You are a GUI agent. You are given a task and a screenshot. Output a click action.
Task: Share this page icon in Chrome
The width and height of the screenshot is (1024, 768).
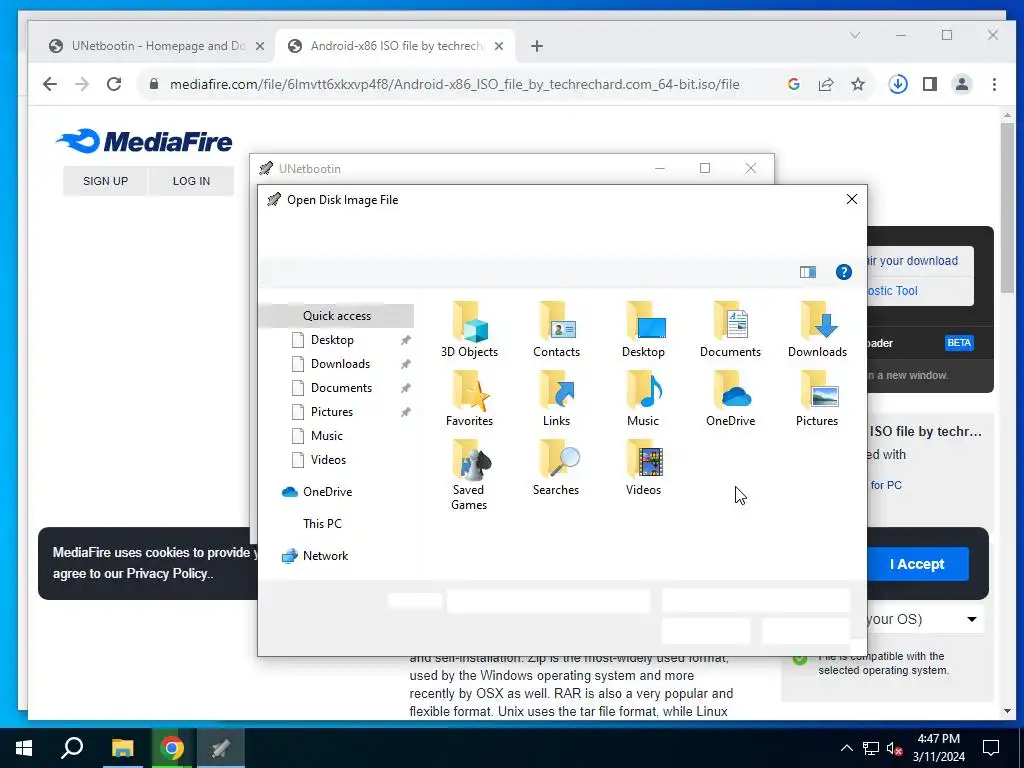click(x=825, y=84)
